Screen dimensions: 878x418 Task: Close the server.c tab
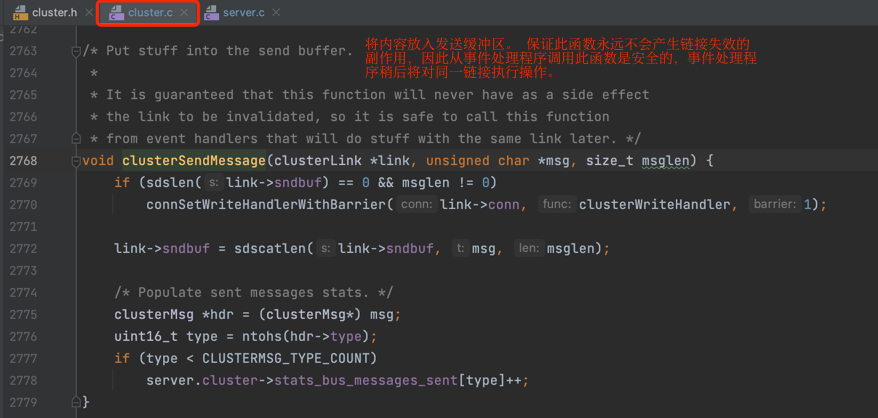click(275, 12)
